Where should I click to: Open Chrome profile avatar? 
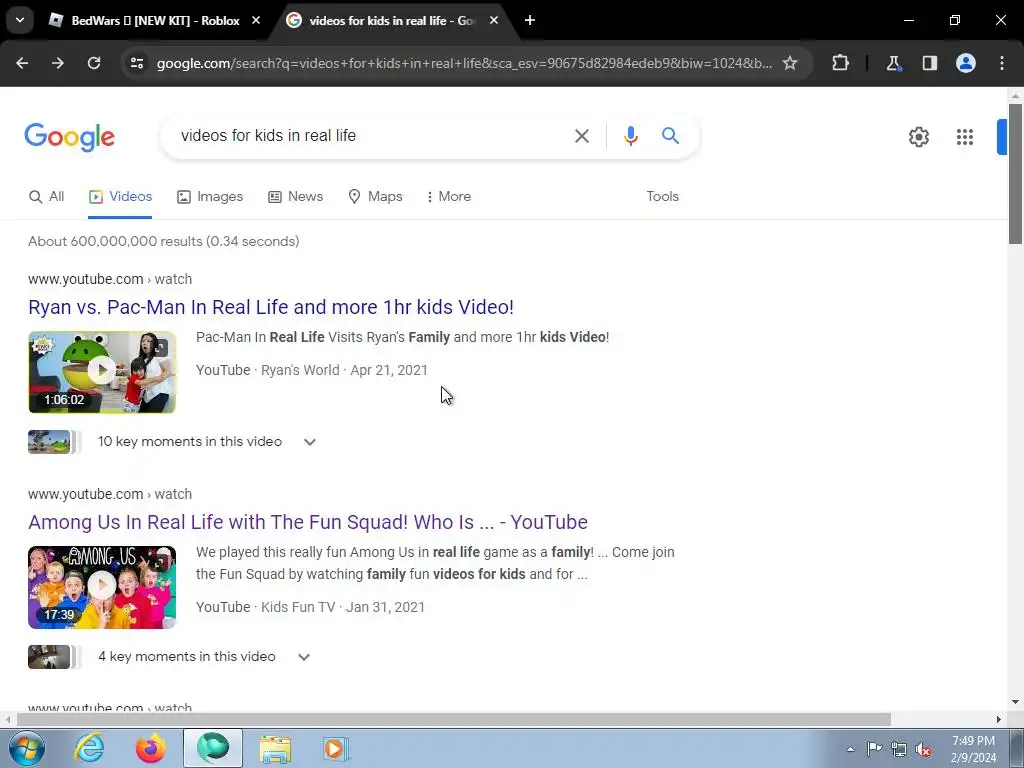(x=966, y=63)
